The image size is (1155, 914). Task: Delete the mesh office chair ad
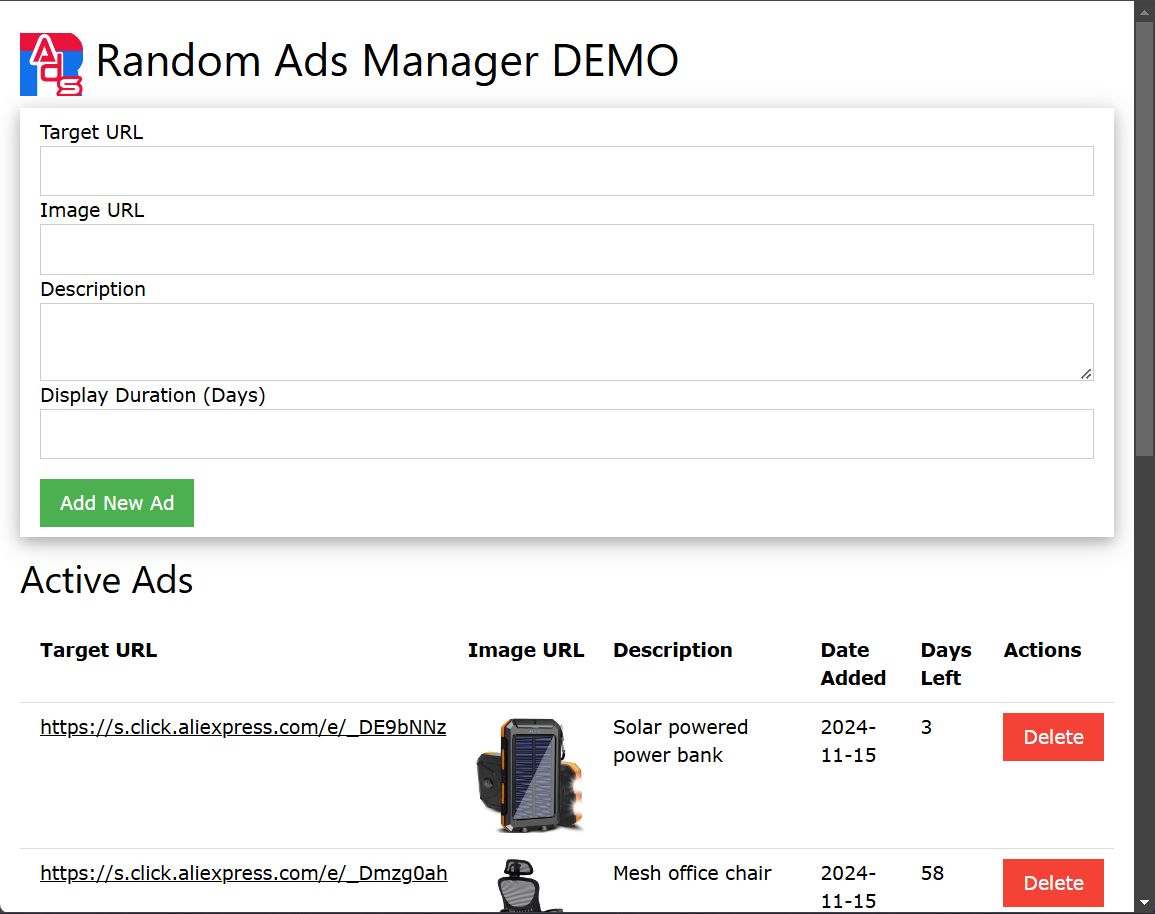coord(1052,883)
